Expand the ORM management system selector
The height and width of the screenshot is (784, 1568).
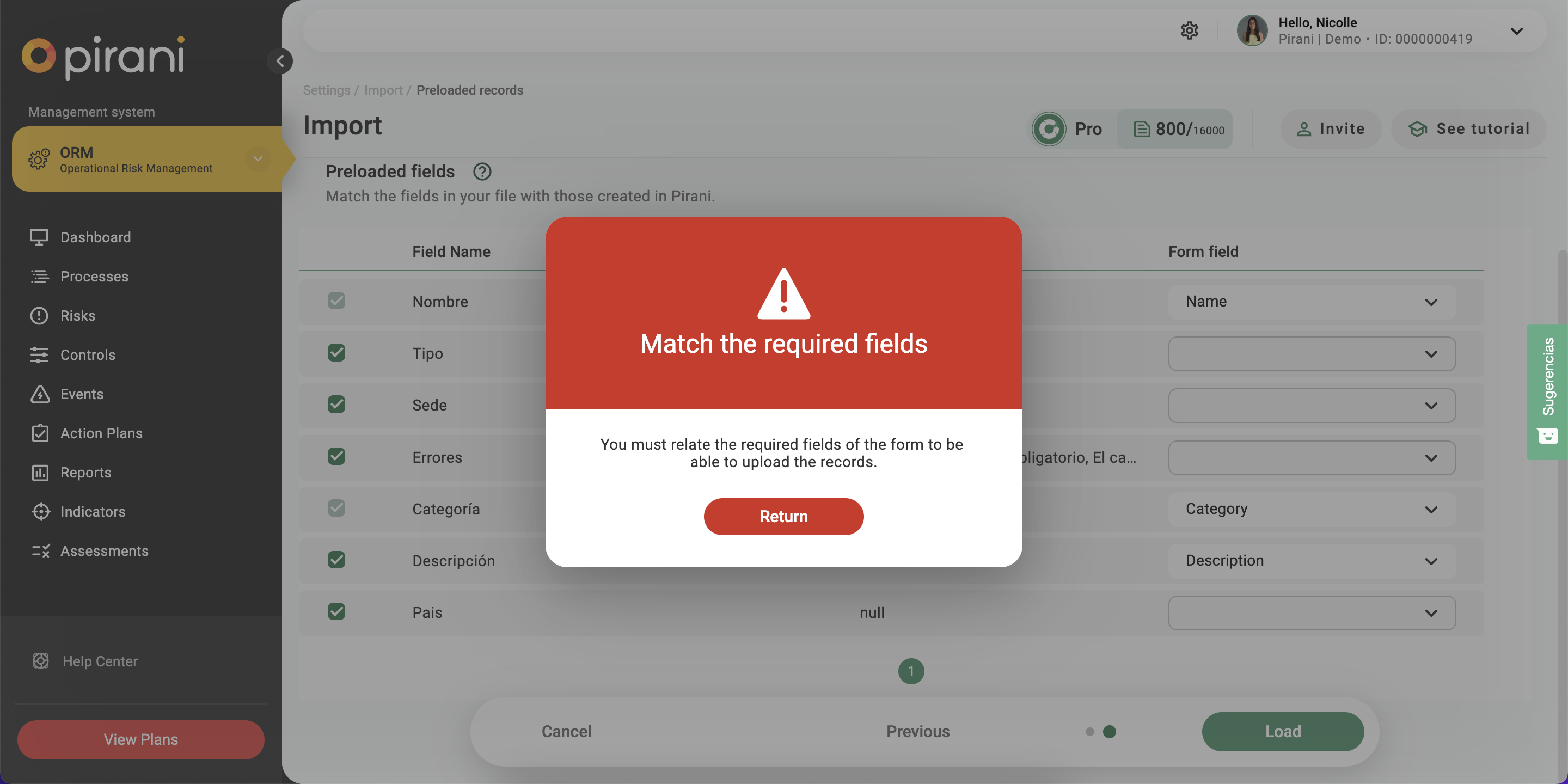tap(258, 159)
